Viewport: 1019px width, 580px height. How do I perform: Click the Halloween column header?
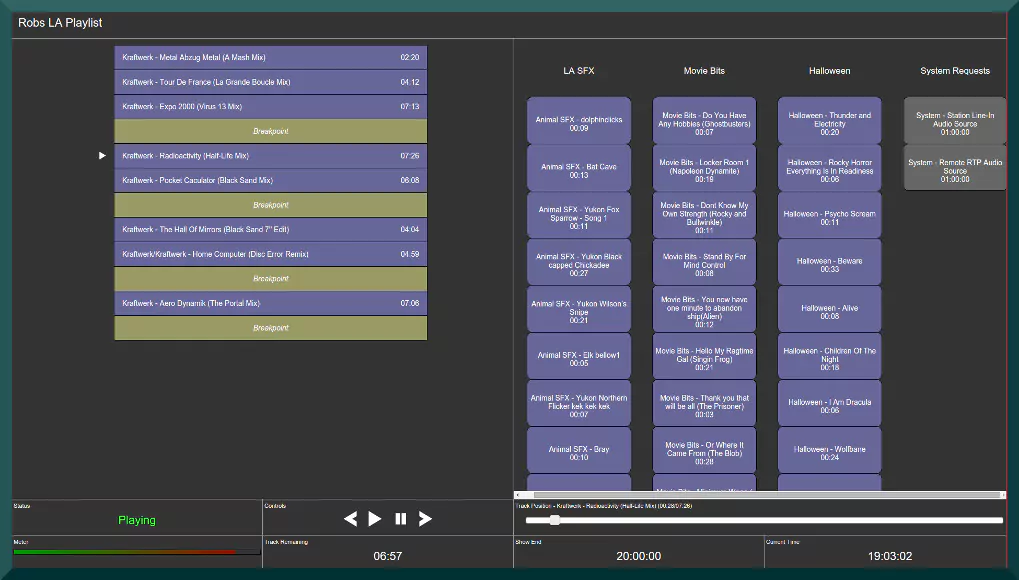pyautogui.click(x=829, y=71)
